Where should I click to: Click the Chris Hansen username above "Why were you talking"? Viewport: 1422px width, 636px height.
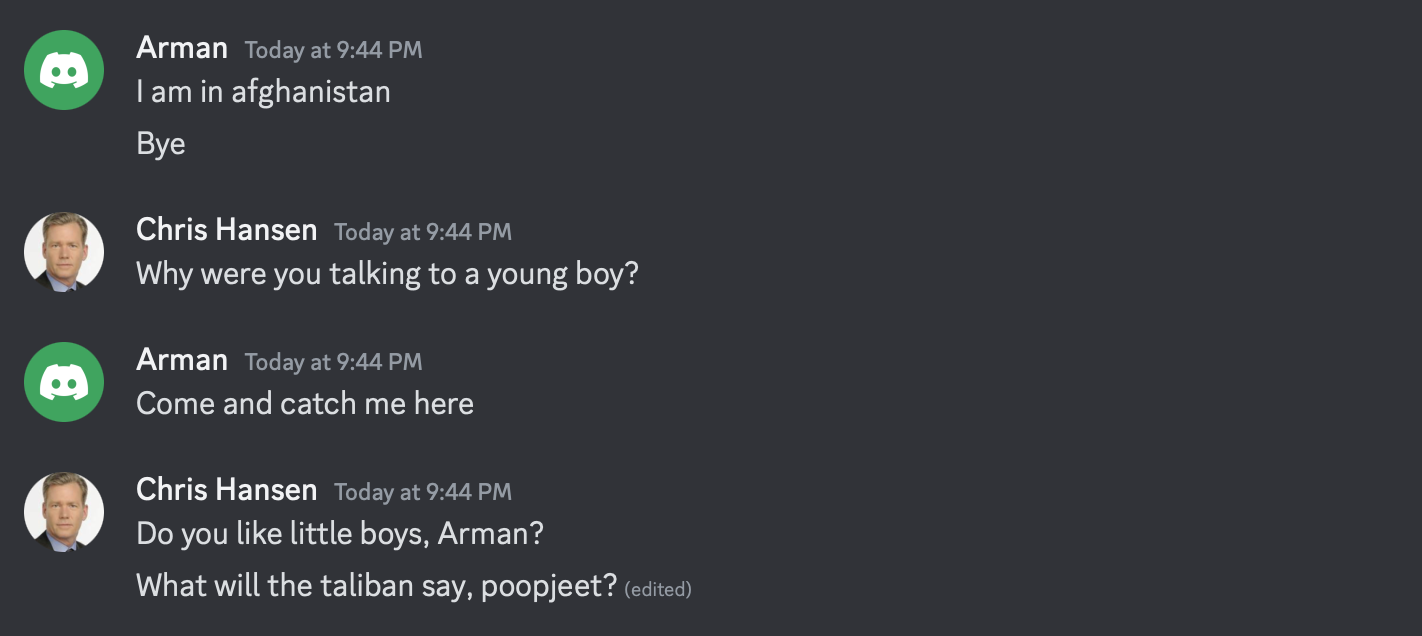click(x=226, y=230)
